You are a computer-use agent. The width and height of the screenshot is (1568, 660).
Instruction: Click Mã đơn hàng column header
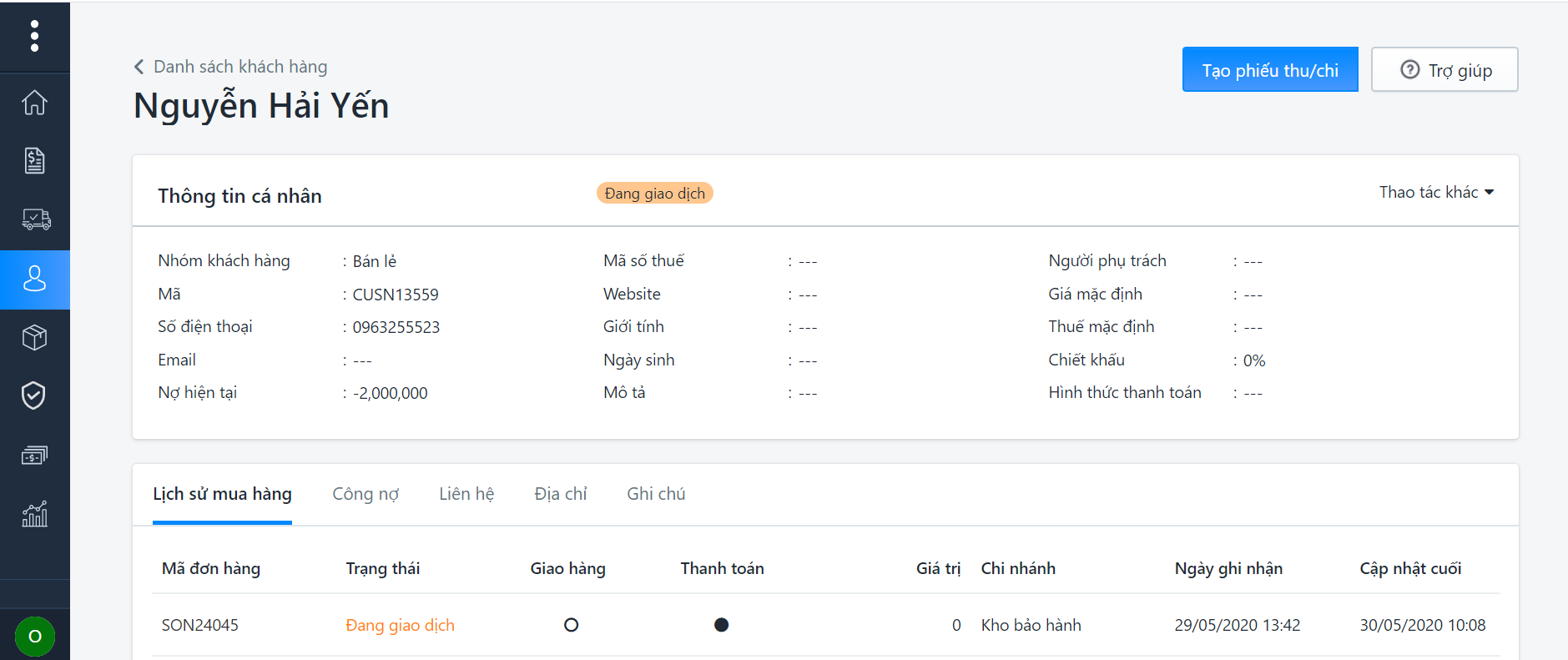pyautogui.click(x=211, y=568)
